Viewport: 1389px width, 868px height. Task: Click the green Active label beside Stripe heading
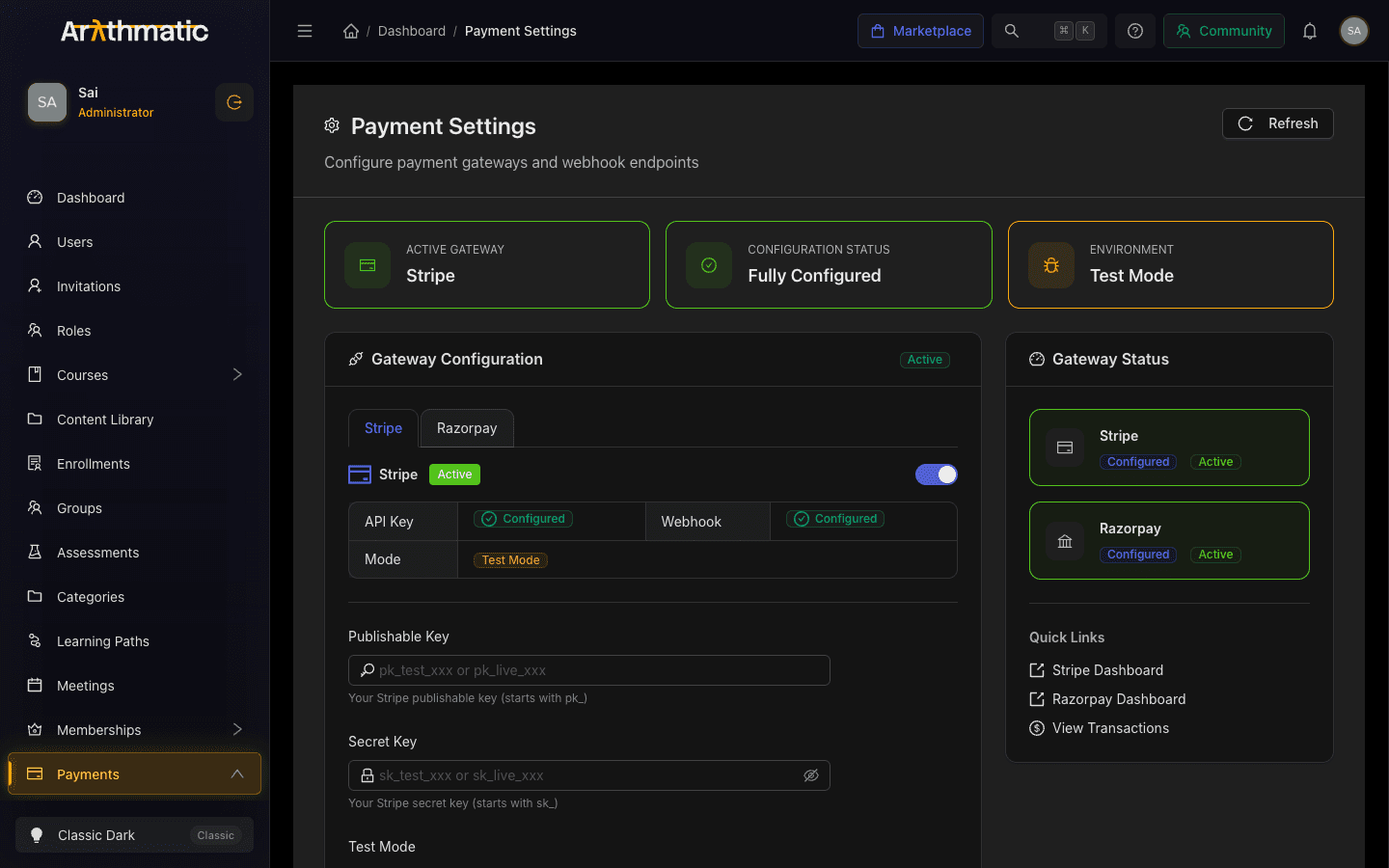(454, 475)
